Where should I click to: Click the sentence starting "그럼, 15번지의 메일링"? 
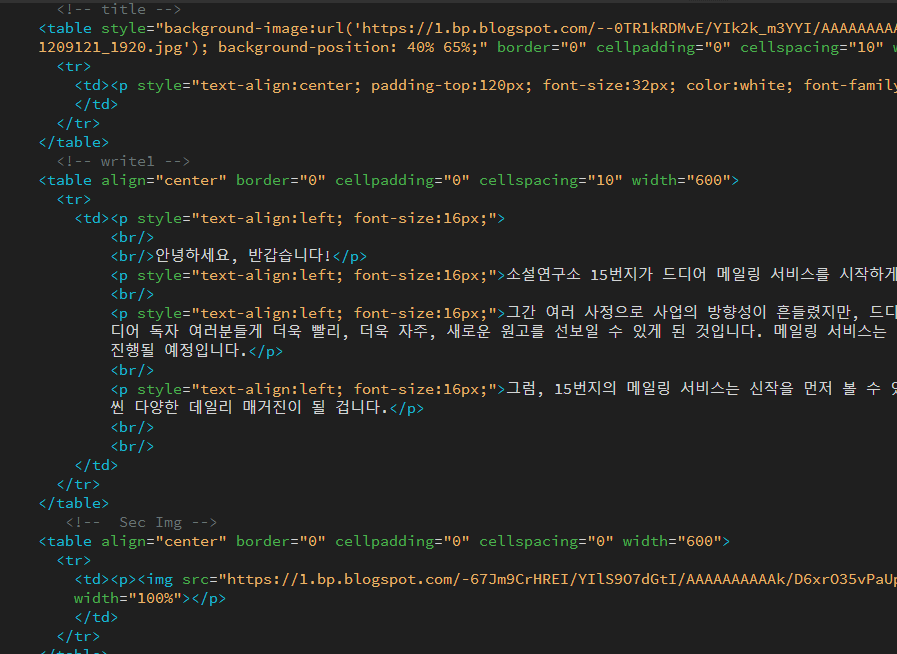pyautogui.click(x=701, y=389)
